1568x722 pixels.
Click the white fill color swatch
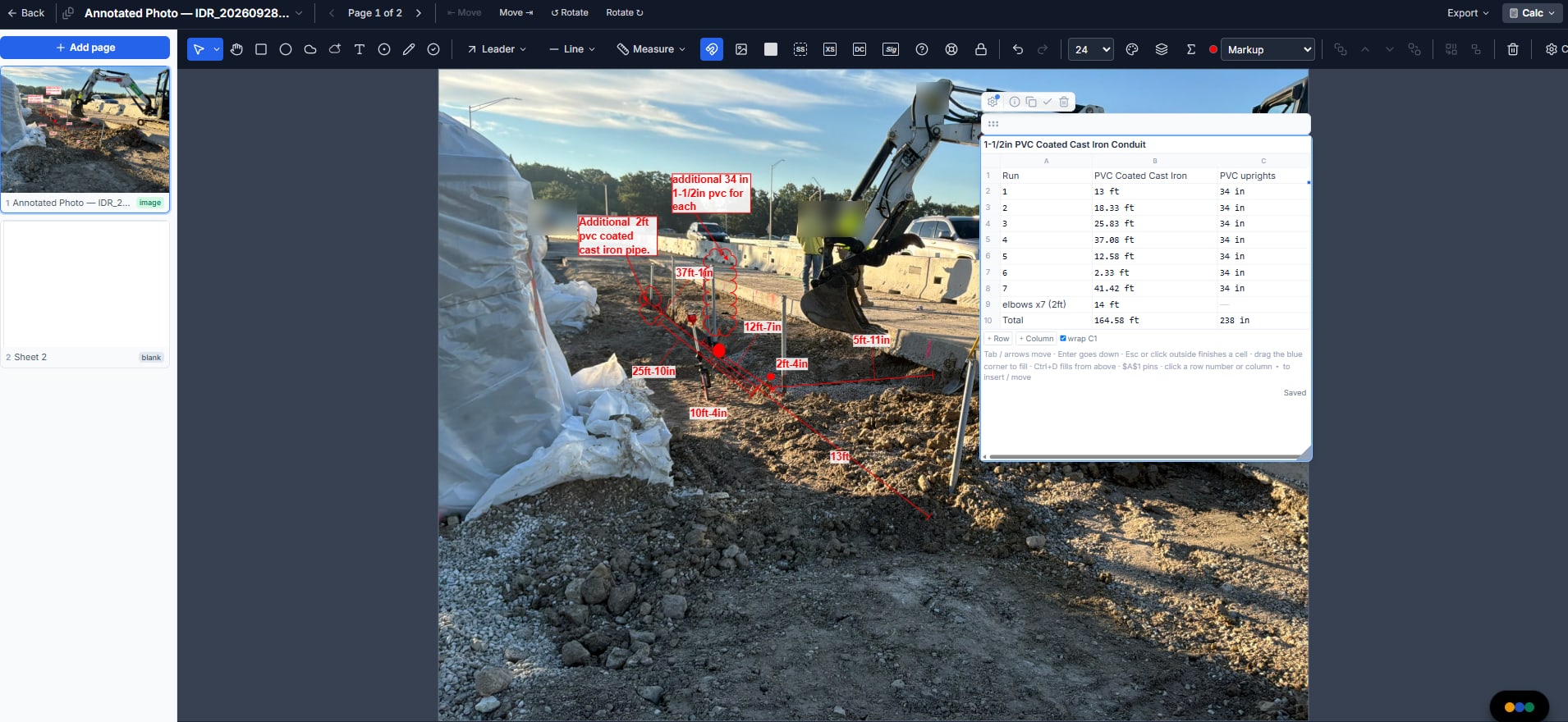point(771,49)
